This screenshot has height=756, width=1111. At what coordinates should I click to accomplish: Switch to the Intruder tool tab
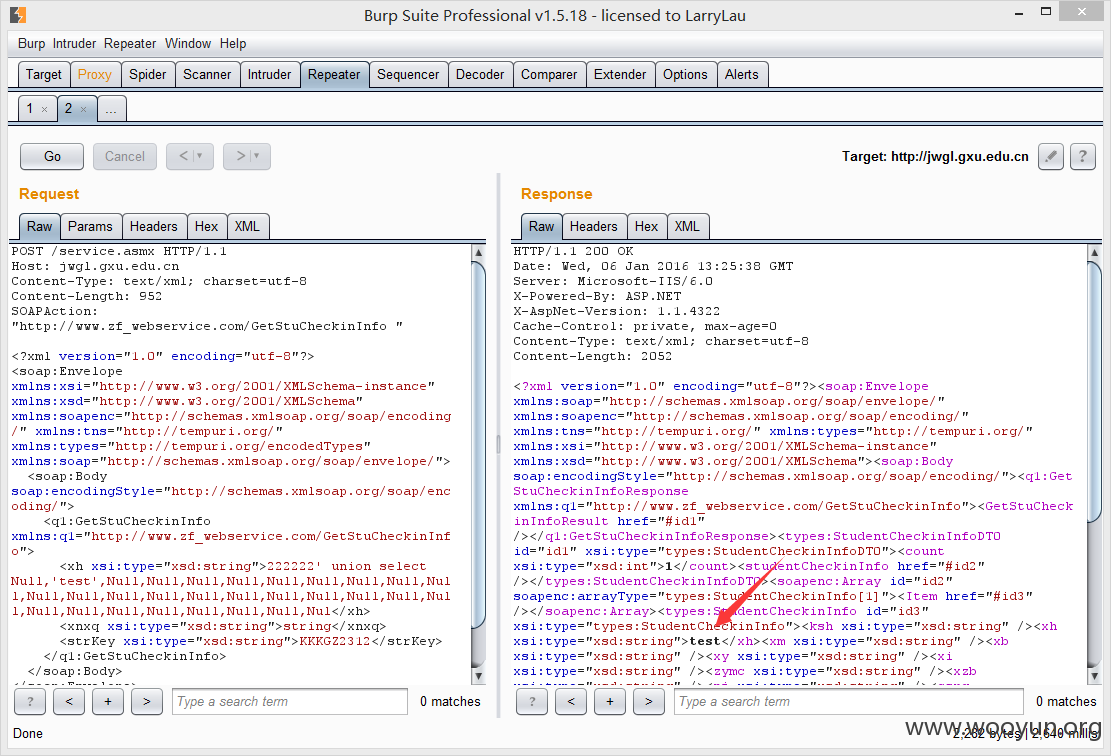269,74
